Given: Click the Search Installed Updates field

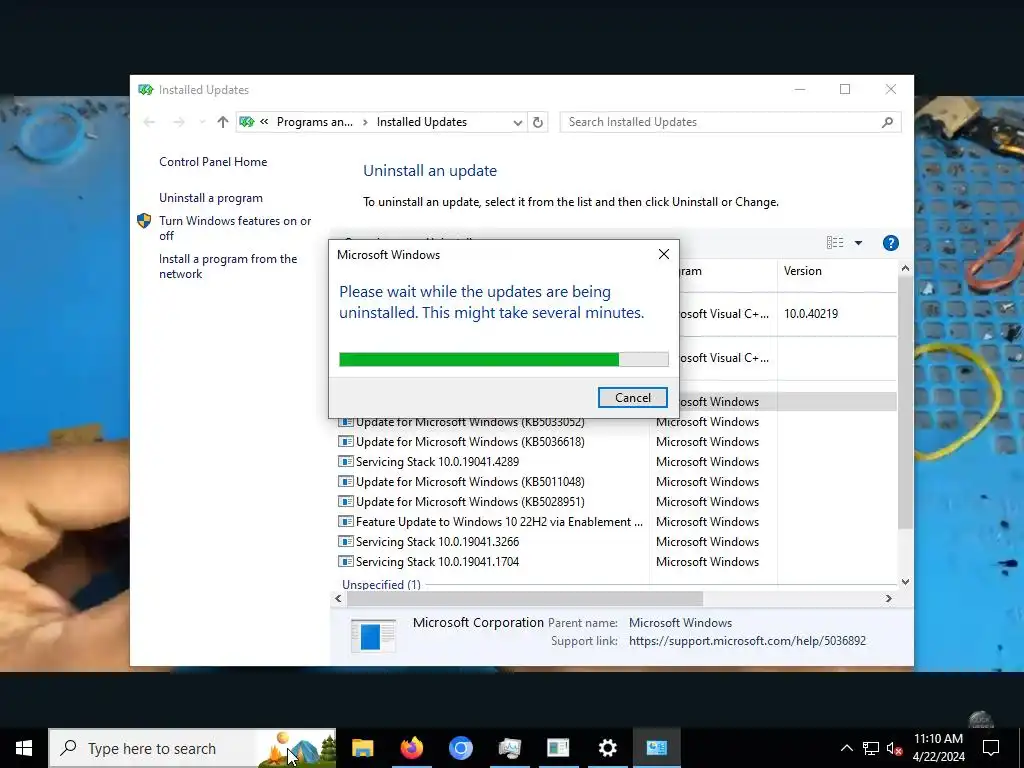Looking at the screenshot, I should click(x=730, y=122).
